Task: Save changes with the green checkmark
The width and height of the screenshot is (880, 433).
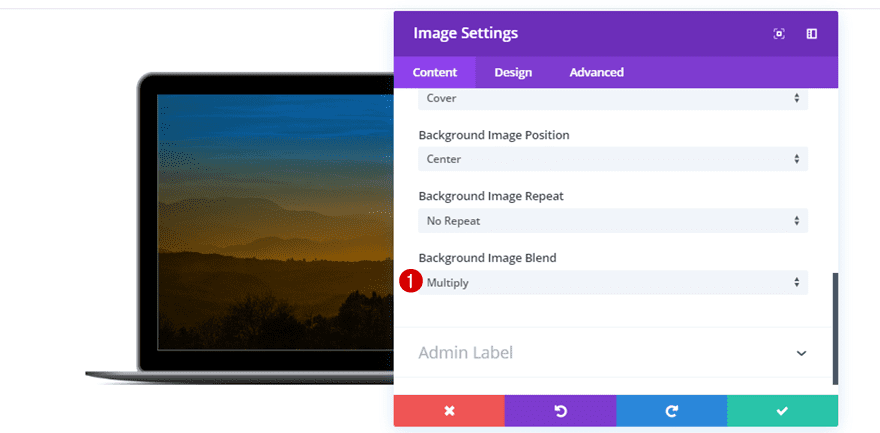Action: [x=782, y=411]
